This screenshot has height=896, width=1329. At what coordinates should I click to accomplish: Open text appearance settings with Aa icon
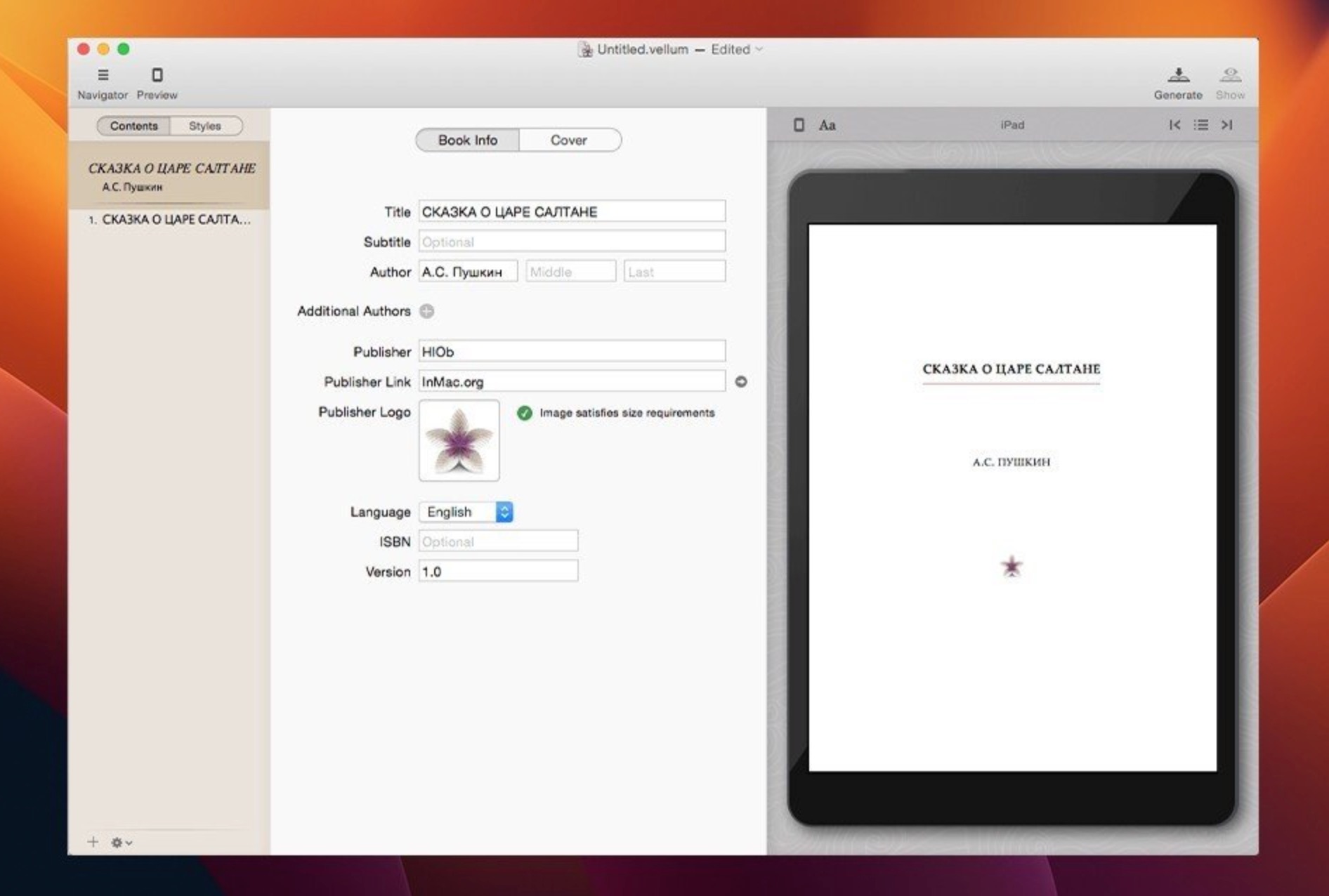[827, 124]
